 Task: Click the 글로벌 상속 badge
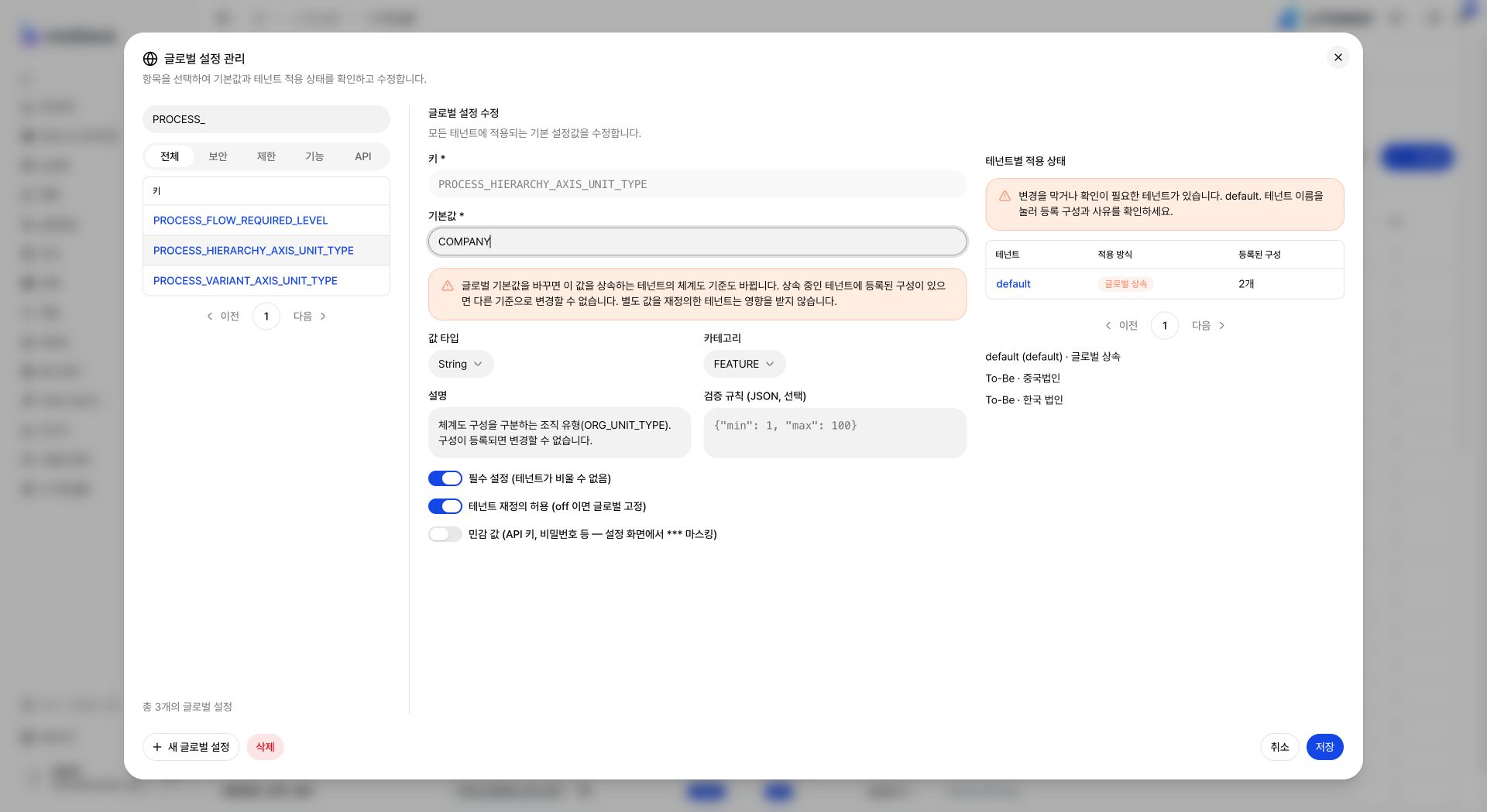1125,284
